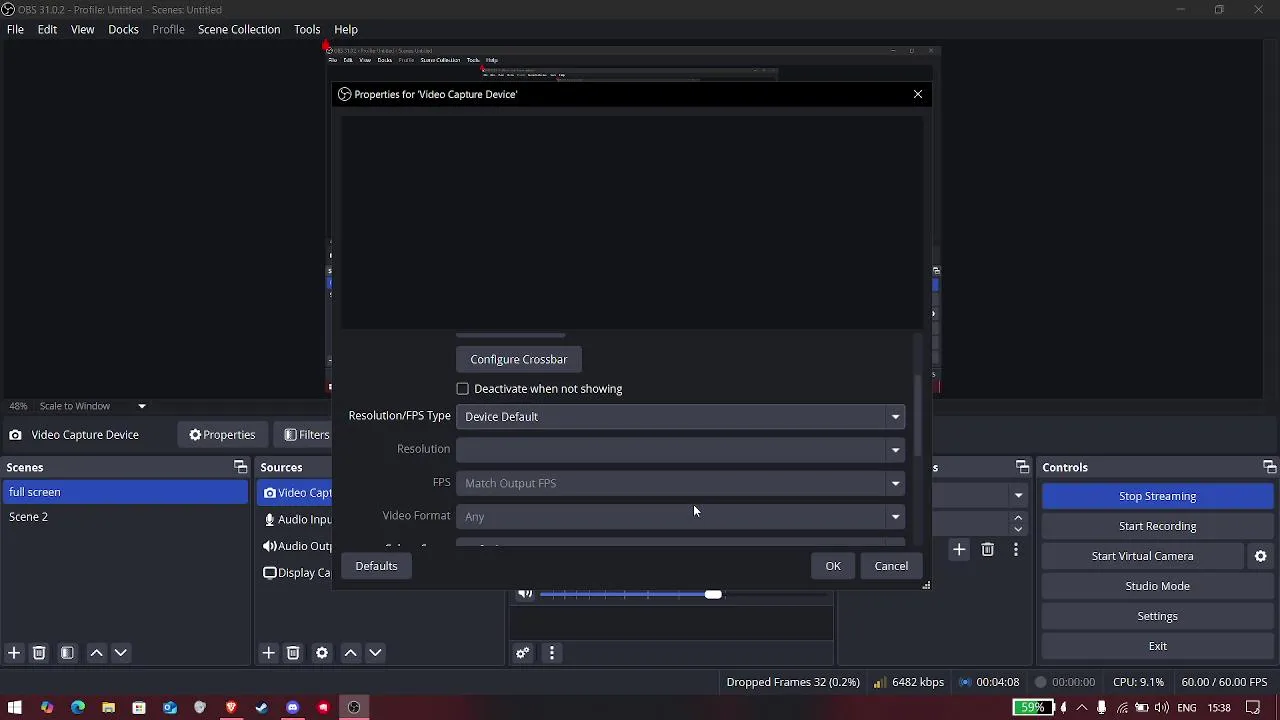Click Configure Crossbar button
Screen dimensions: 1280x720
point(519,359)
